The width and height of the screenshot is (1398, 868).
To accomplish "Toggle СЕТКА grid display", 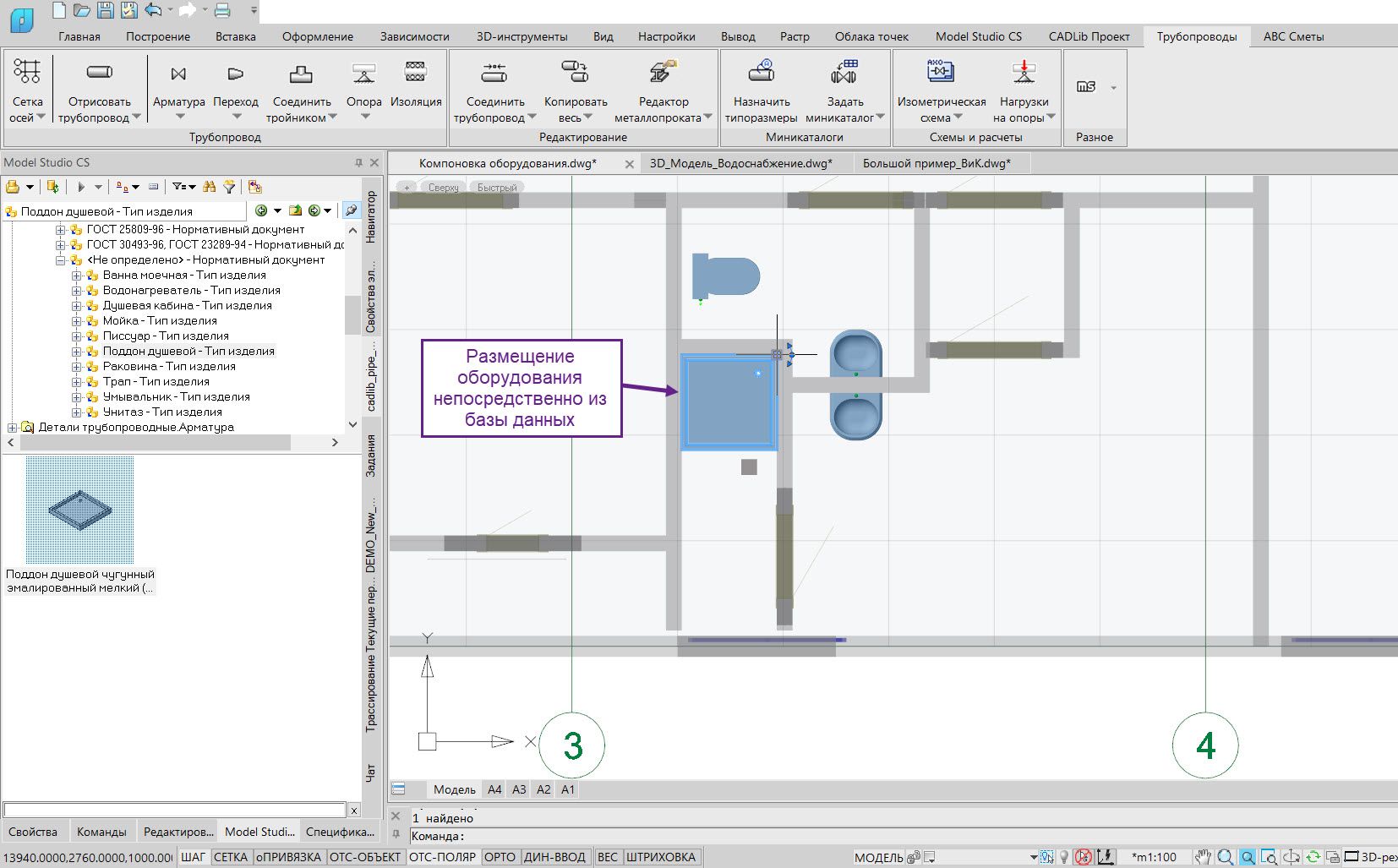I will [x=230, y=857].
